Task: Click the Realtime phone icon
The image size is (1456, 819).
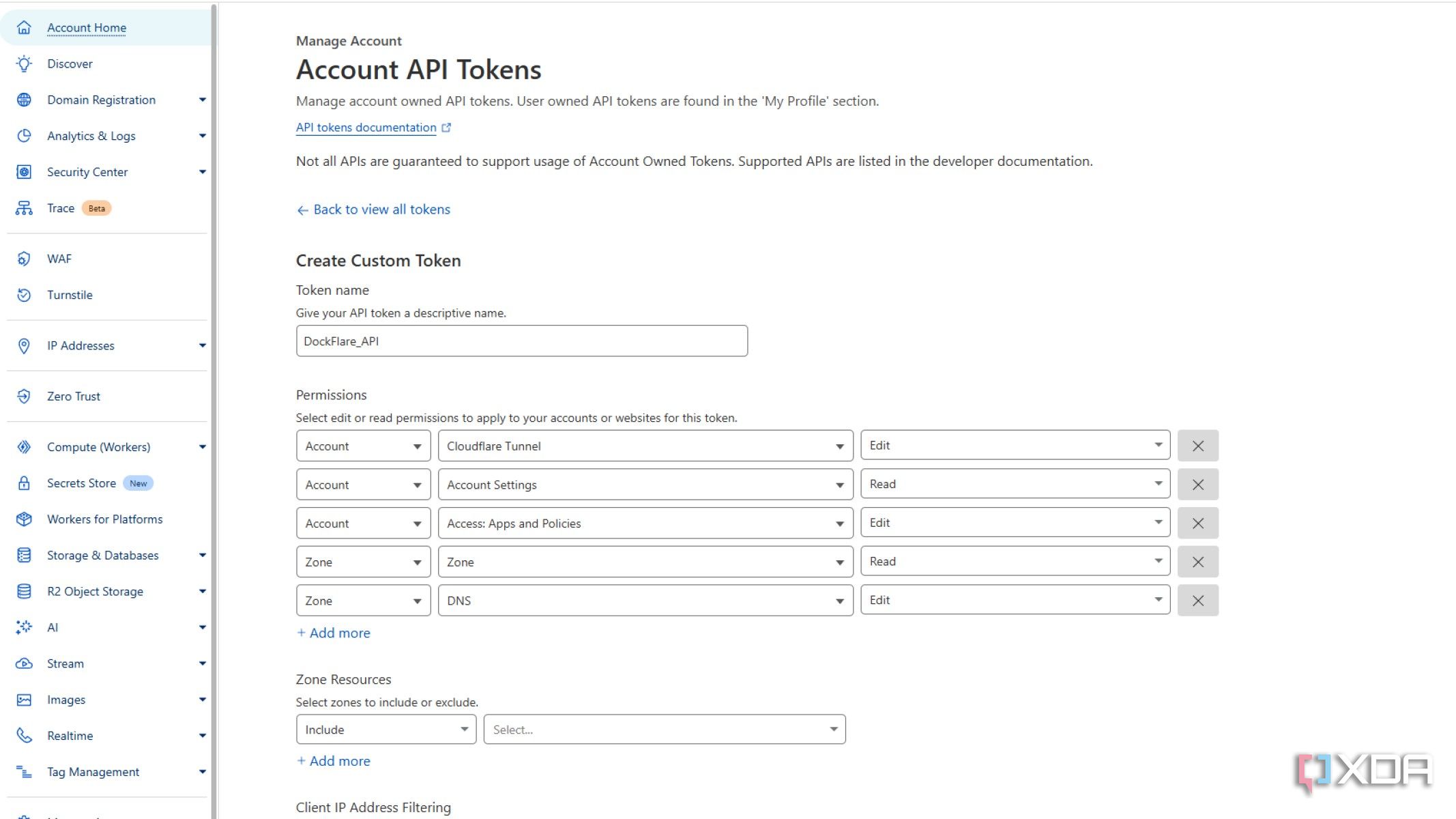Action: tap(24, 736)
